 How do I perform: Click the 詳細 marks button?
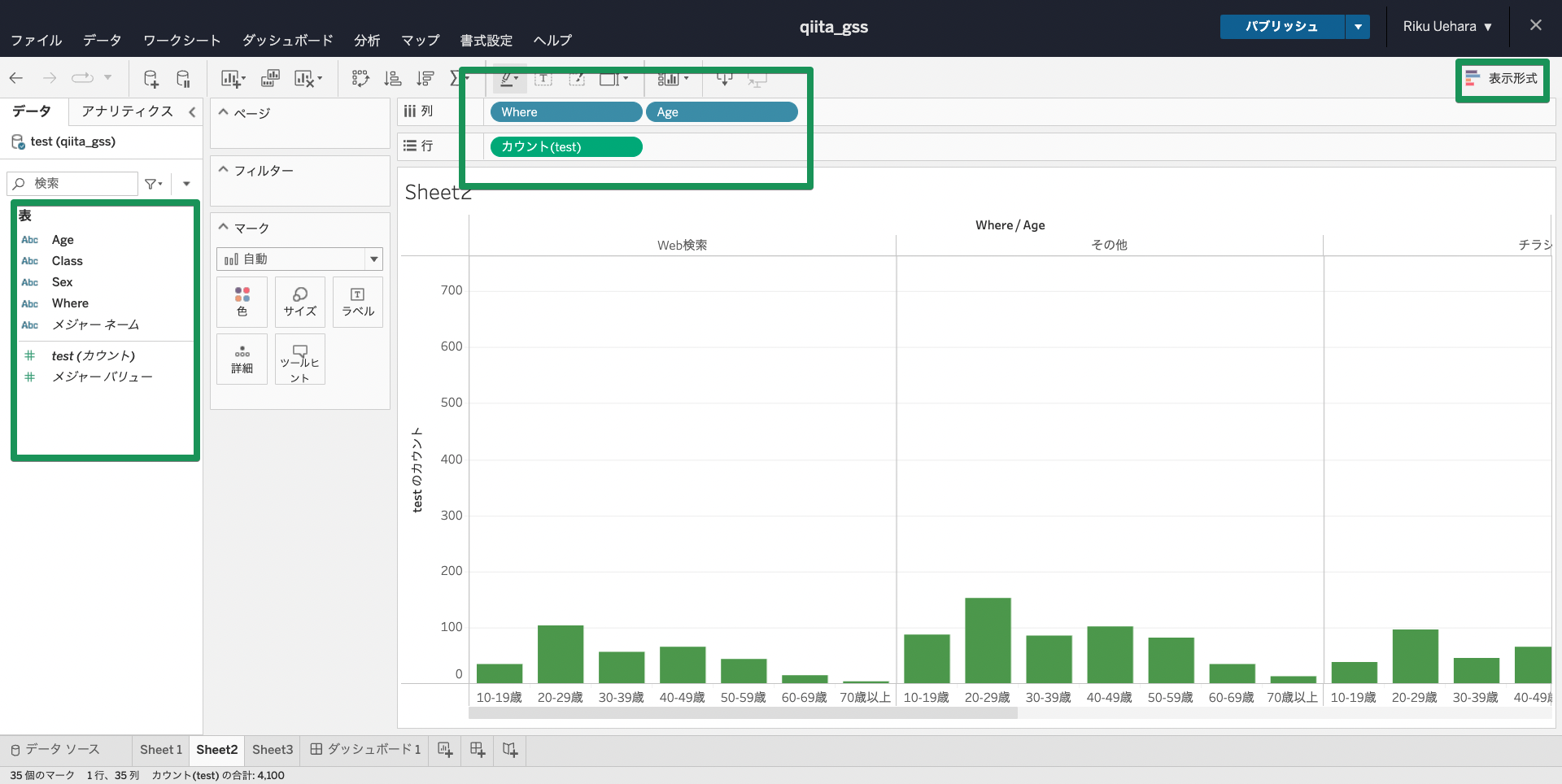pyautogui.click(x=242, y=359)
